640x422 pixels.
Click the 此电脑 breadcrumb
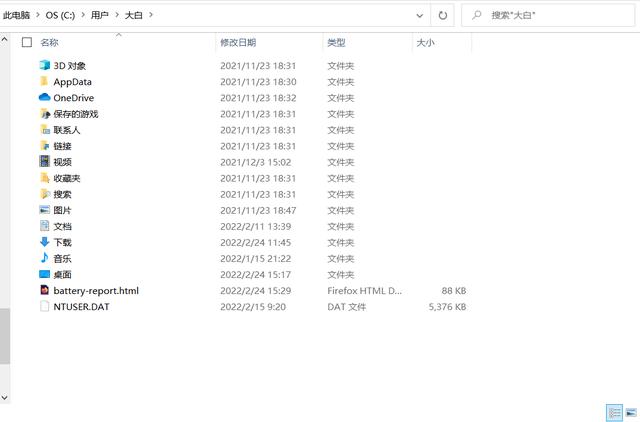coord(16,15)
